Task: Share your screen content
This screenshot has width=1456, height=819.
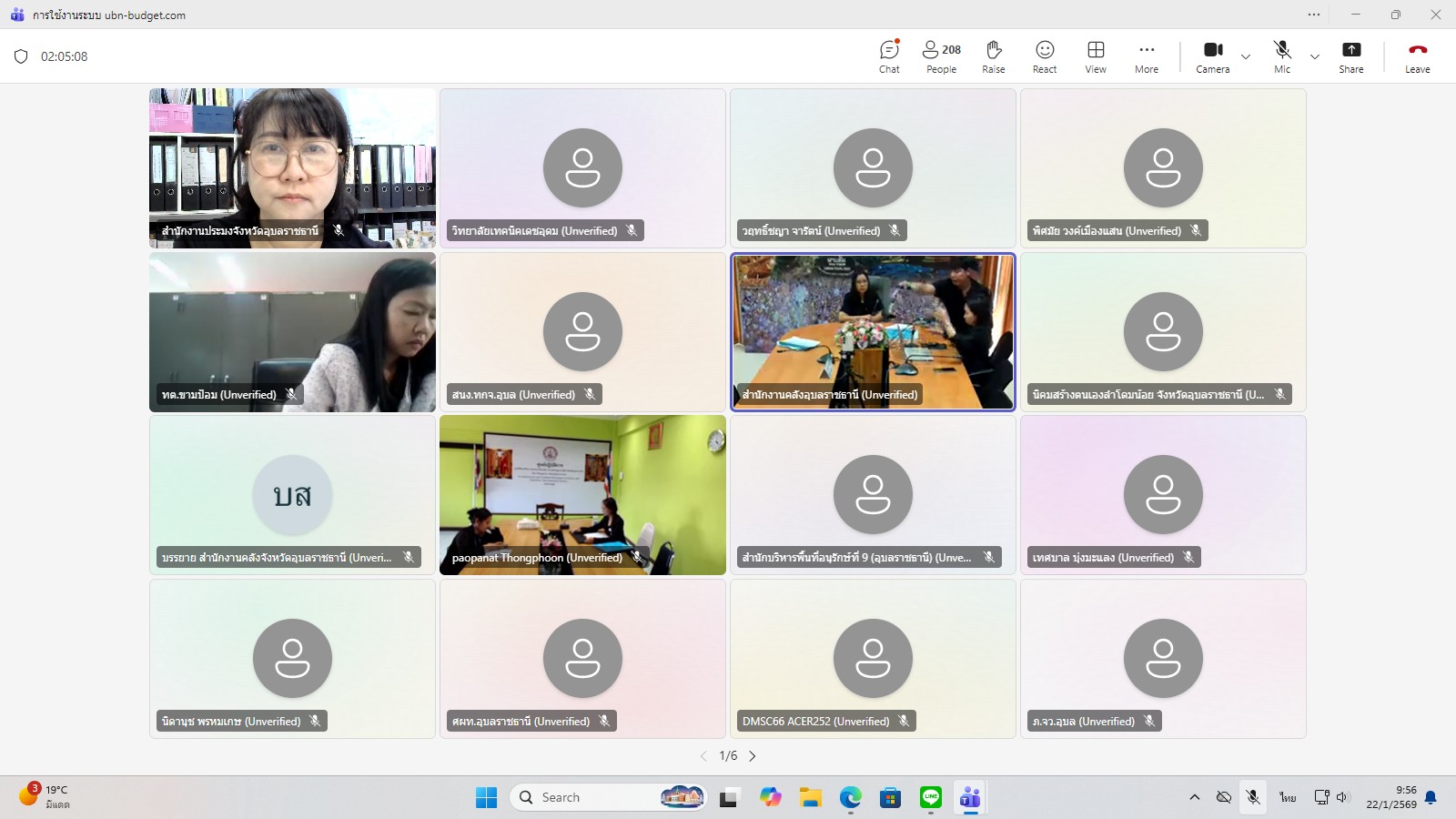Action: click(1350, 56)
